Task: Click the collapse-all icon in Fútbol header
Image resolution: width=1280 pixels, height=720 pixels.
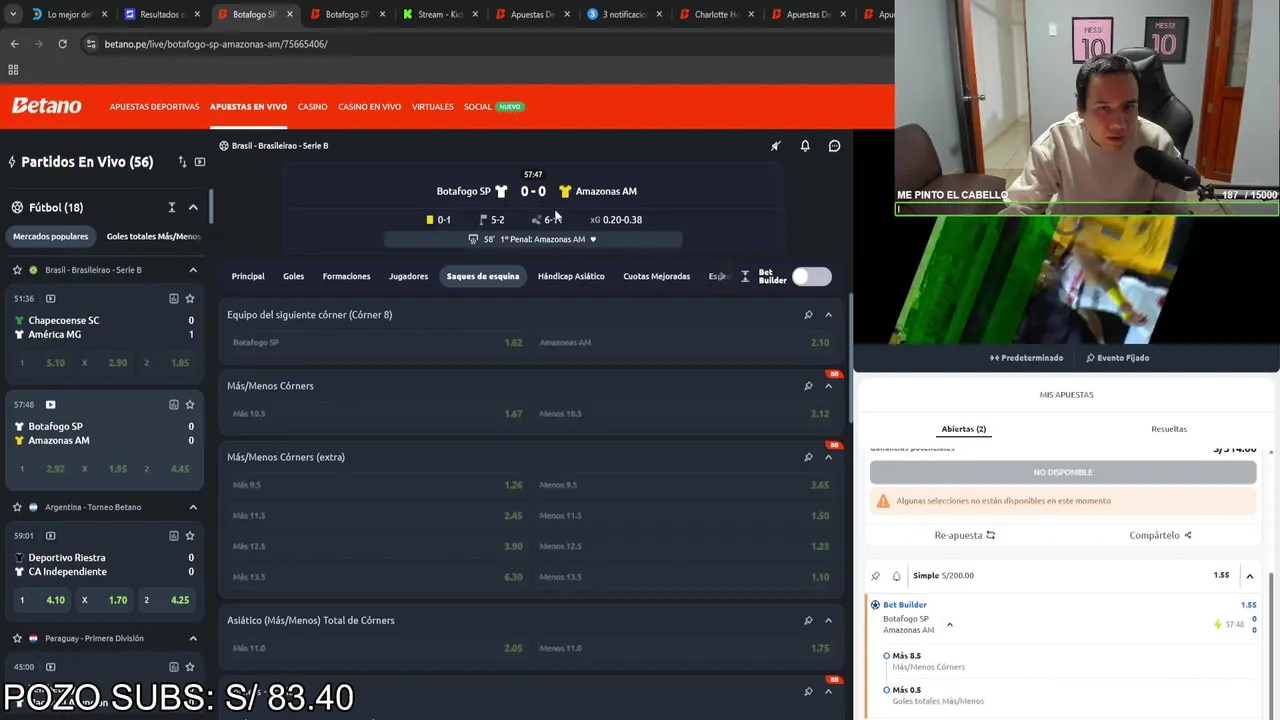Action: [172, 207]
